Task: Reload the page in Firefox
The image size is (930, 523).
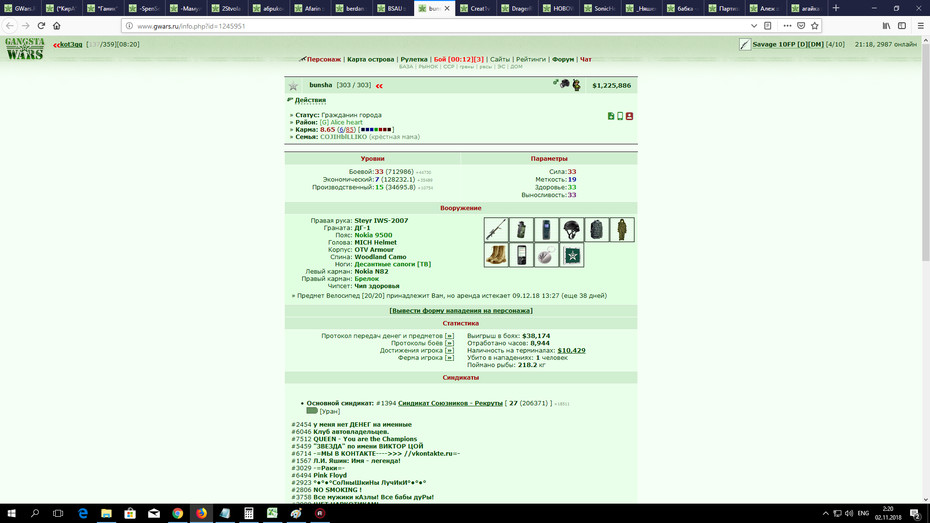Action: pos(41,25)
